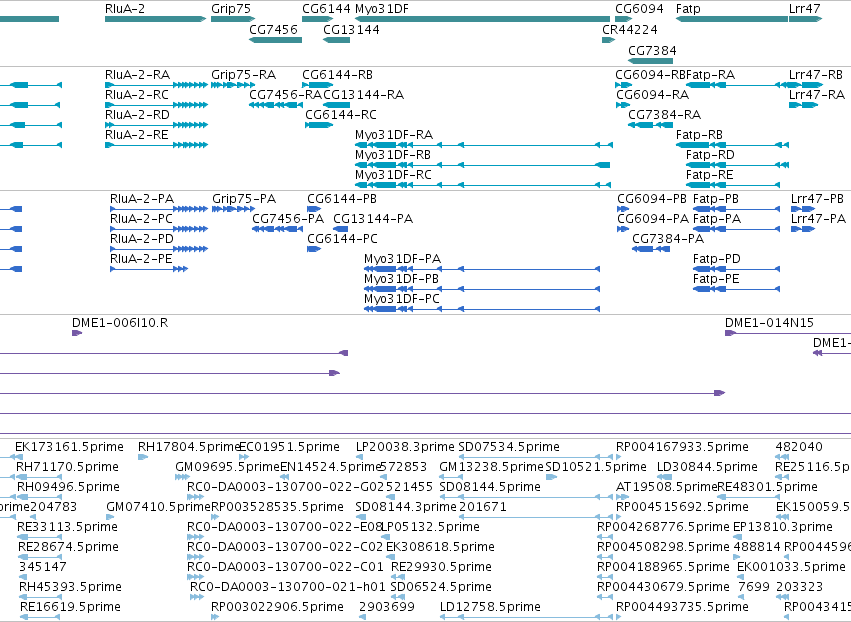Click the Myo31DF-RA transcript label
Screen dimensions: 851x622
(394, 135)
